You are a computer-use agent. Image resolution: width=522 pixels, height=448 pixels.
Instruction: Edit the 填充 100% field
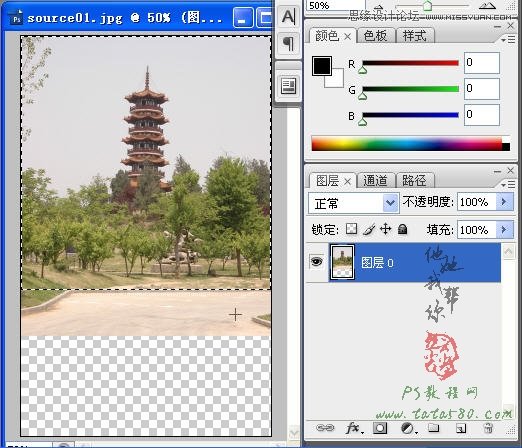point(477,229)
